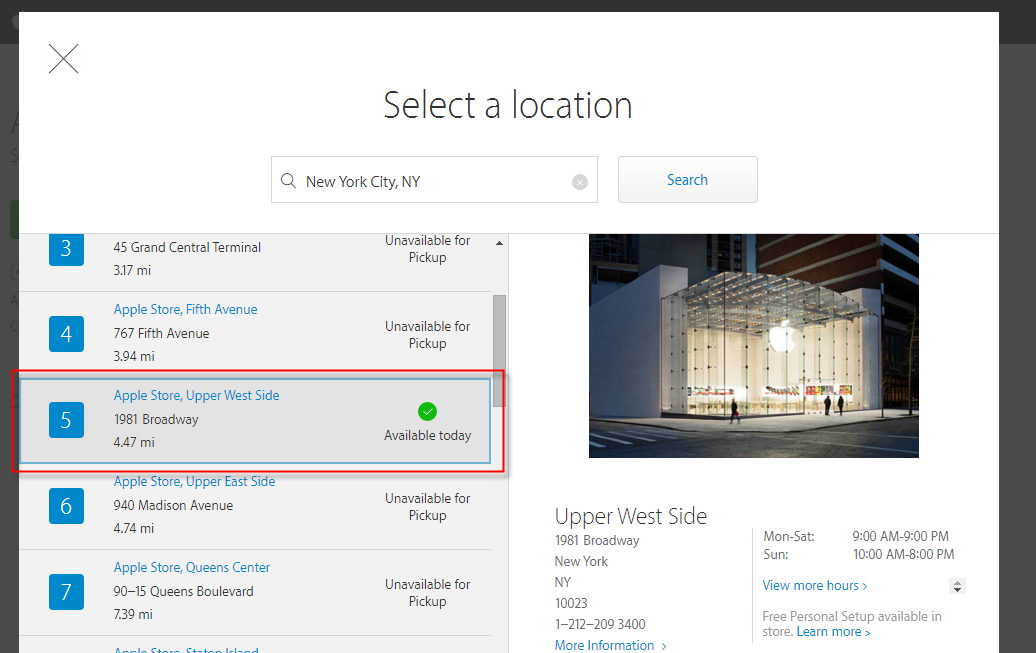Click the Select a location heading

(507, 105)
